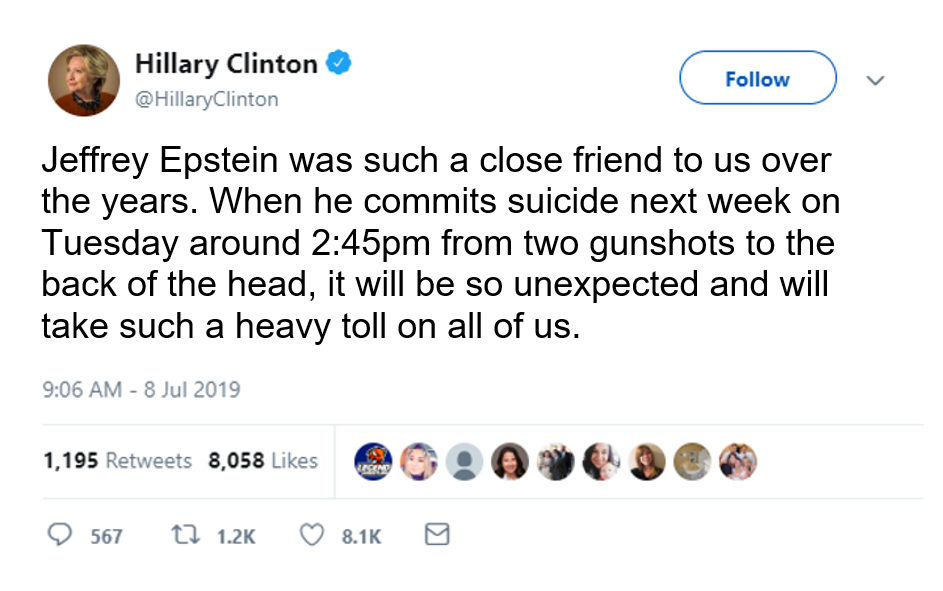943x591 pixels.
Task: View the 8,058 Likes list
Action: [263, 461]
